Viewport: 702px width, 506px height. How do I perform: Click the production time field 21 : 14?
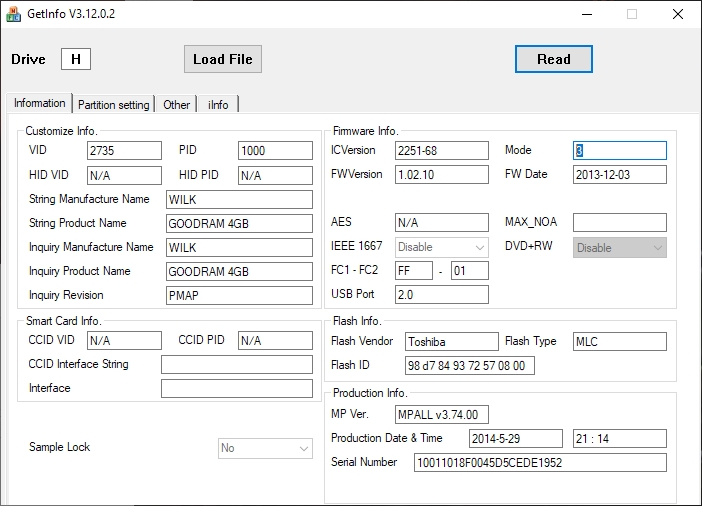[x=620, y=438]
